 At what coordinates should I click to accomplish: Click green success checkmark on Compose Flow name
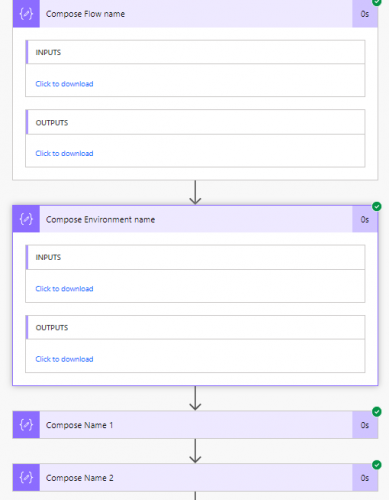point(377,2)
